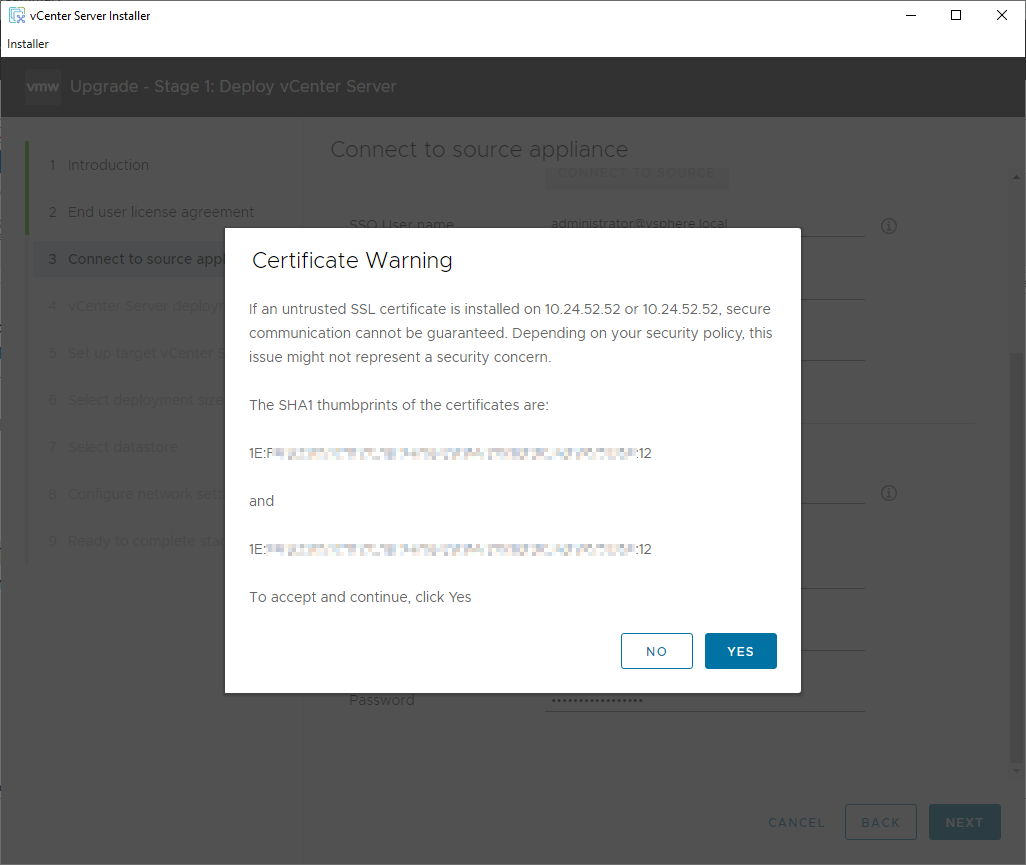This screenshot has width=1026, height=865.
Task: Click the vmw logo in the header
Action: click(x=43, y=87)
